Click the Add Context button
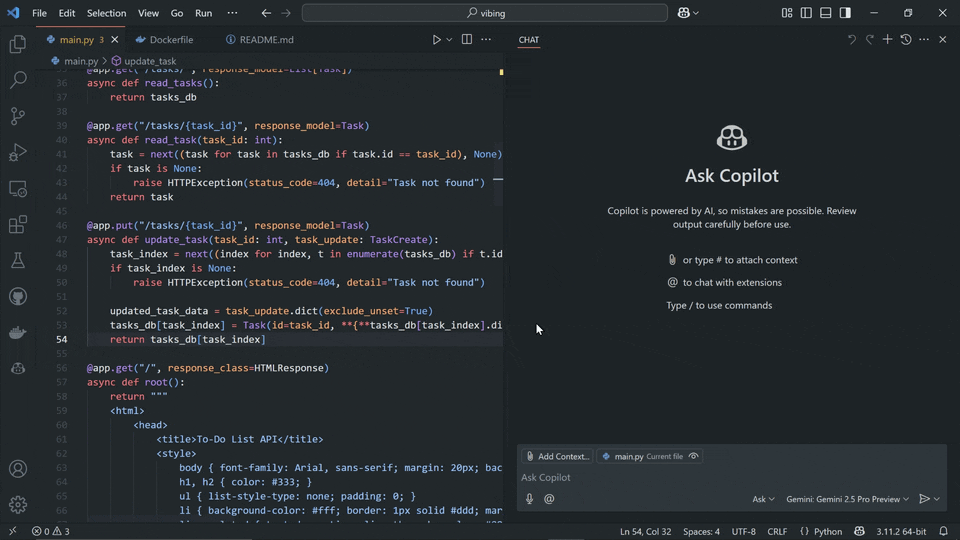 click(x=557, y=456)
